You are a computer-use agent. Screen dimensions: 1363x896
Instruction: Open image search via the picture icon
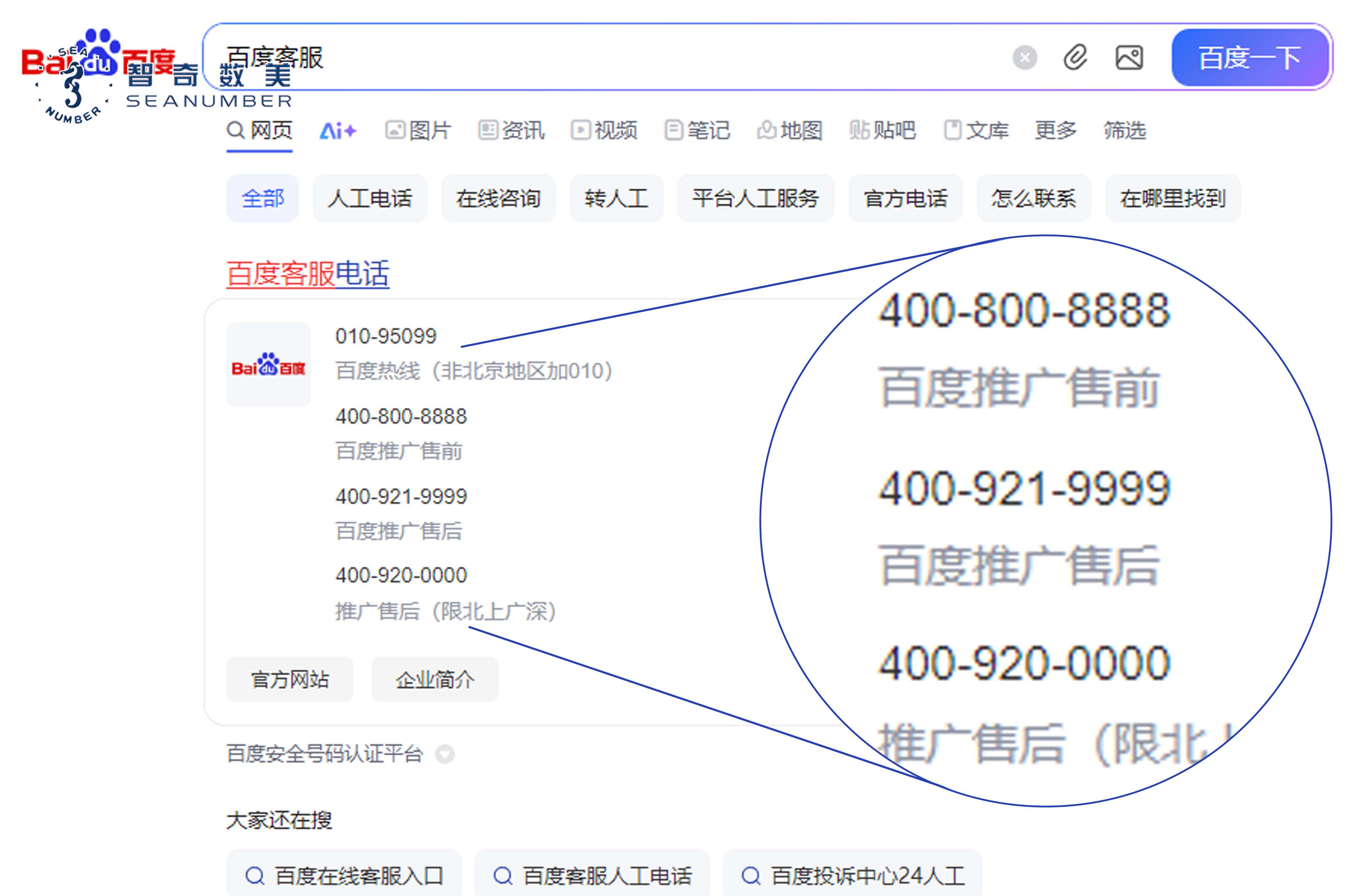click(x=1129, y=58)
